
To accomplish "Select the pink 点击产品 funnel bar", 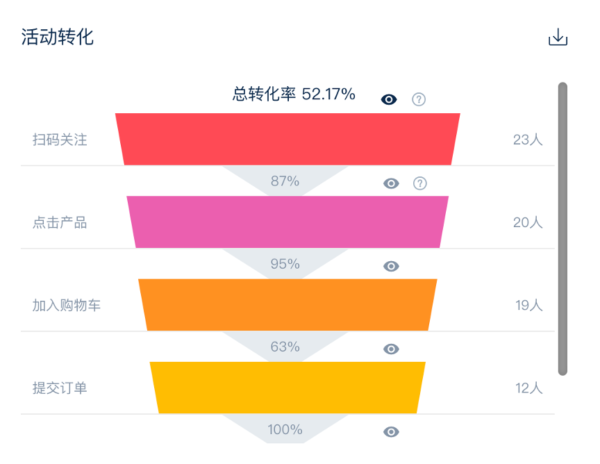I will pos(288,222).
